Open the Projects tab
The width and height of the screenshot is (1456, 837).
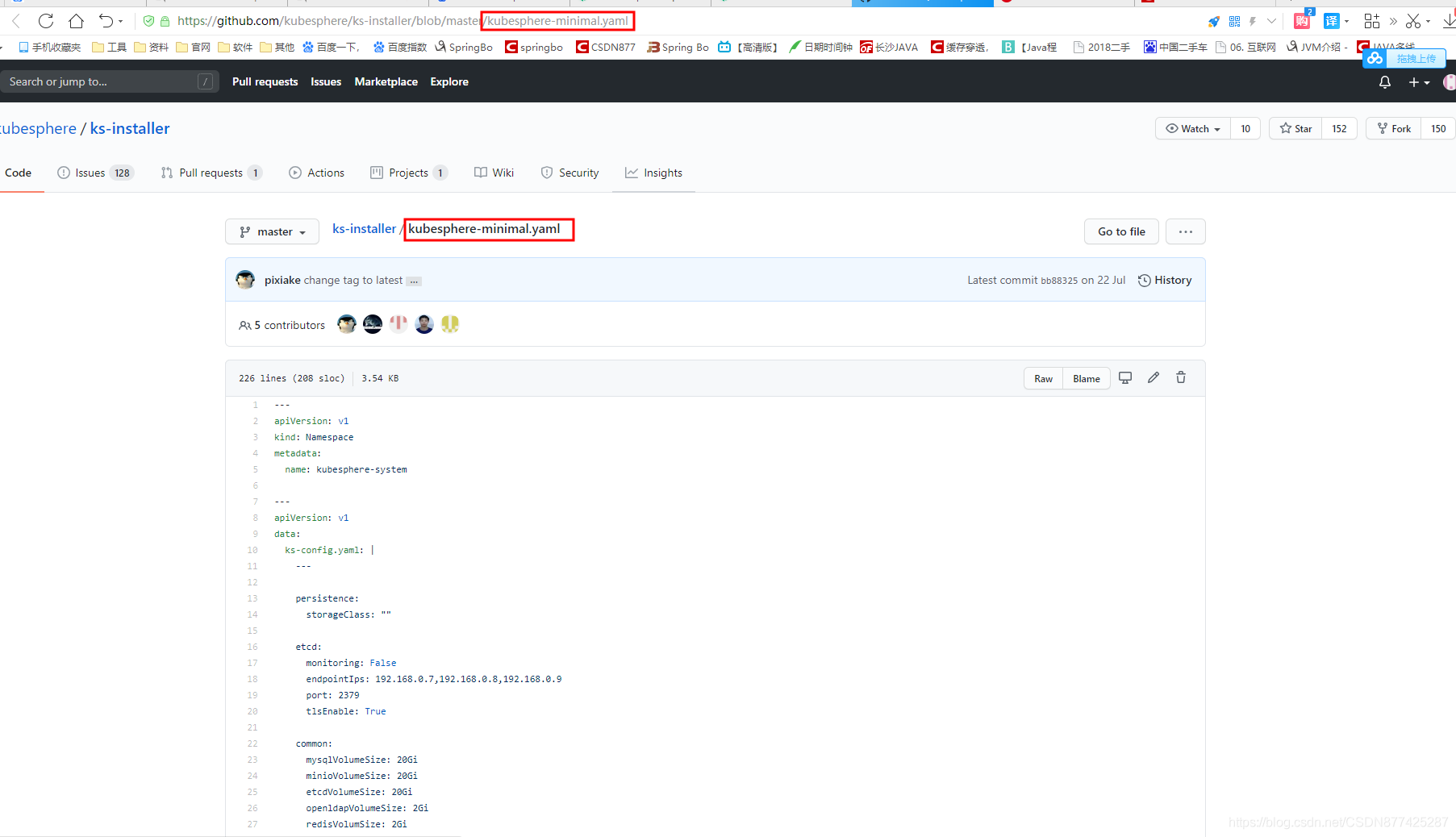(x=408, y=173)
